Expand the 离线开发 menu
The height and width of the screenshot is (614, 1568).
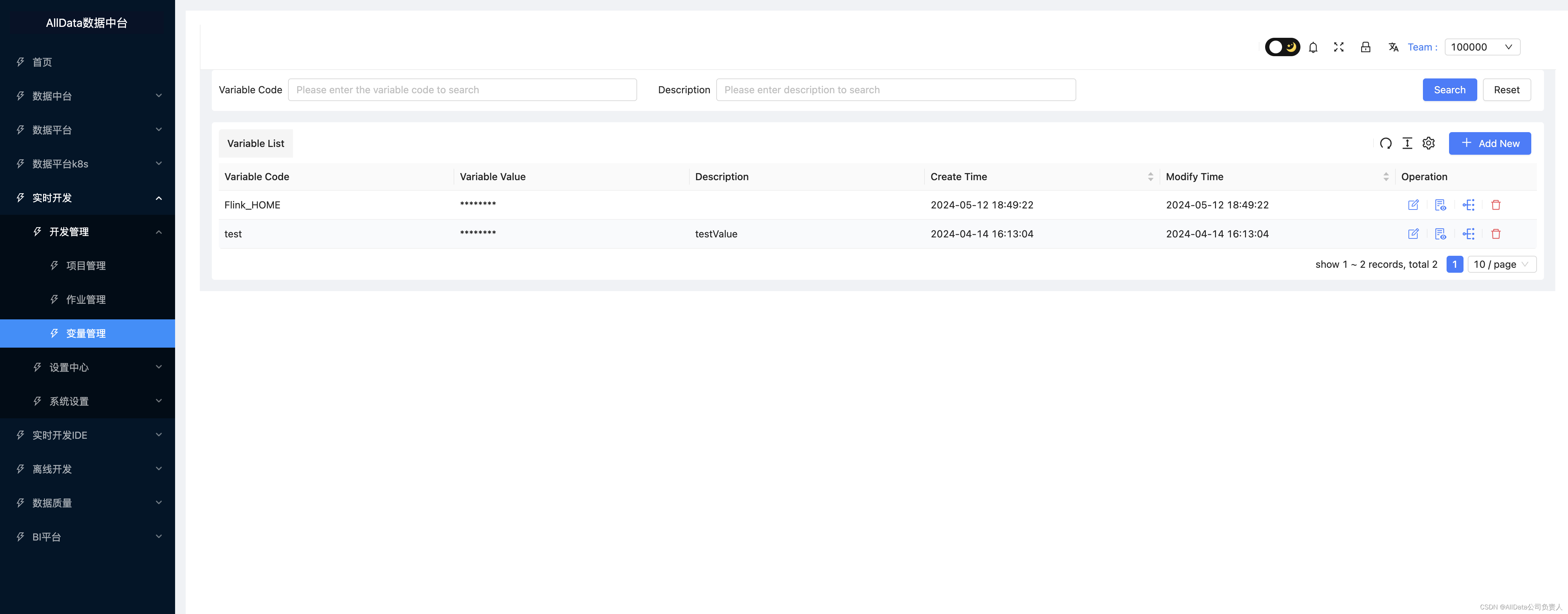[88, 469]
